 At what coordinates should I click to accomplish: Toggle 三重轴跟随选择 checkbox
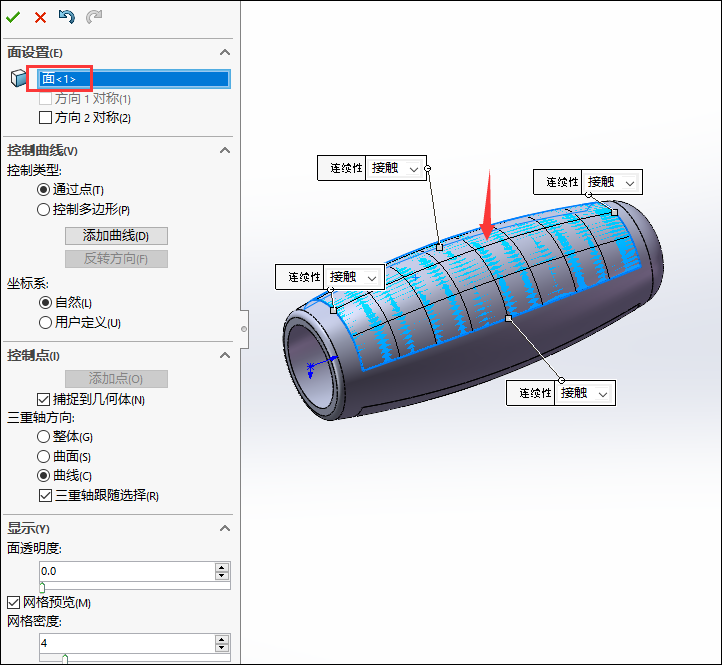(x=45, y=496)
